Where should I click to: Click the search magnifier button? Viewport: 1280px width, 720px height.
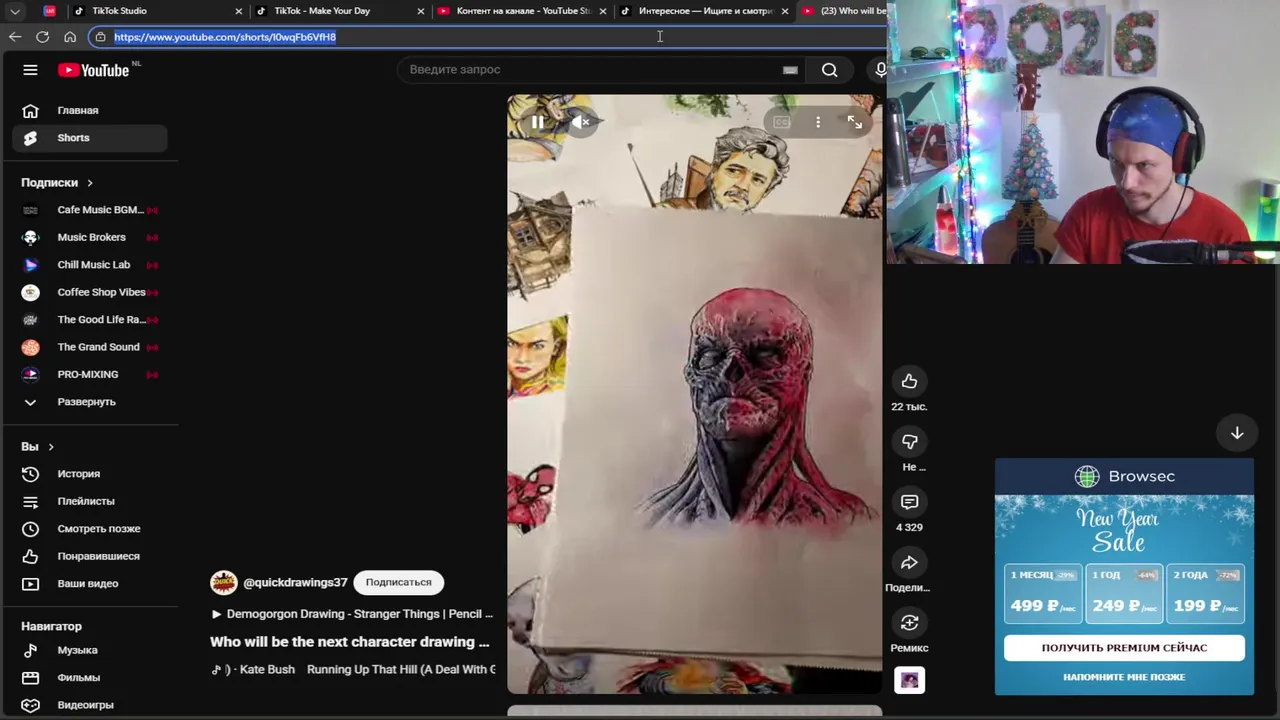pos(829,70)
